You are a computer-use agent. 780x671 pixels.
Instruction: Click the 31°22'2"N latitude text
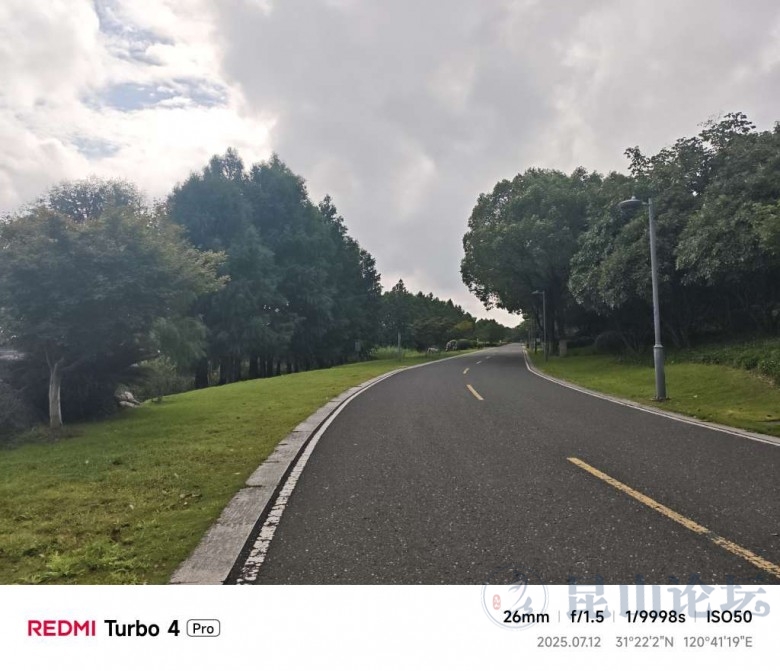point(644,642)
